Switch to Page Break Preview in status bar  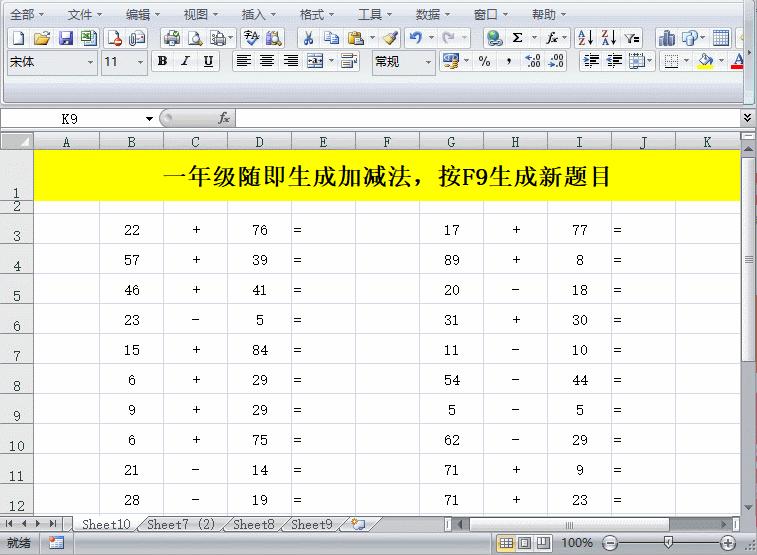tap(543, 543)
